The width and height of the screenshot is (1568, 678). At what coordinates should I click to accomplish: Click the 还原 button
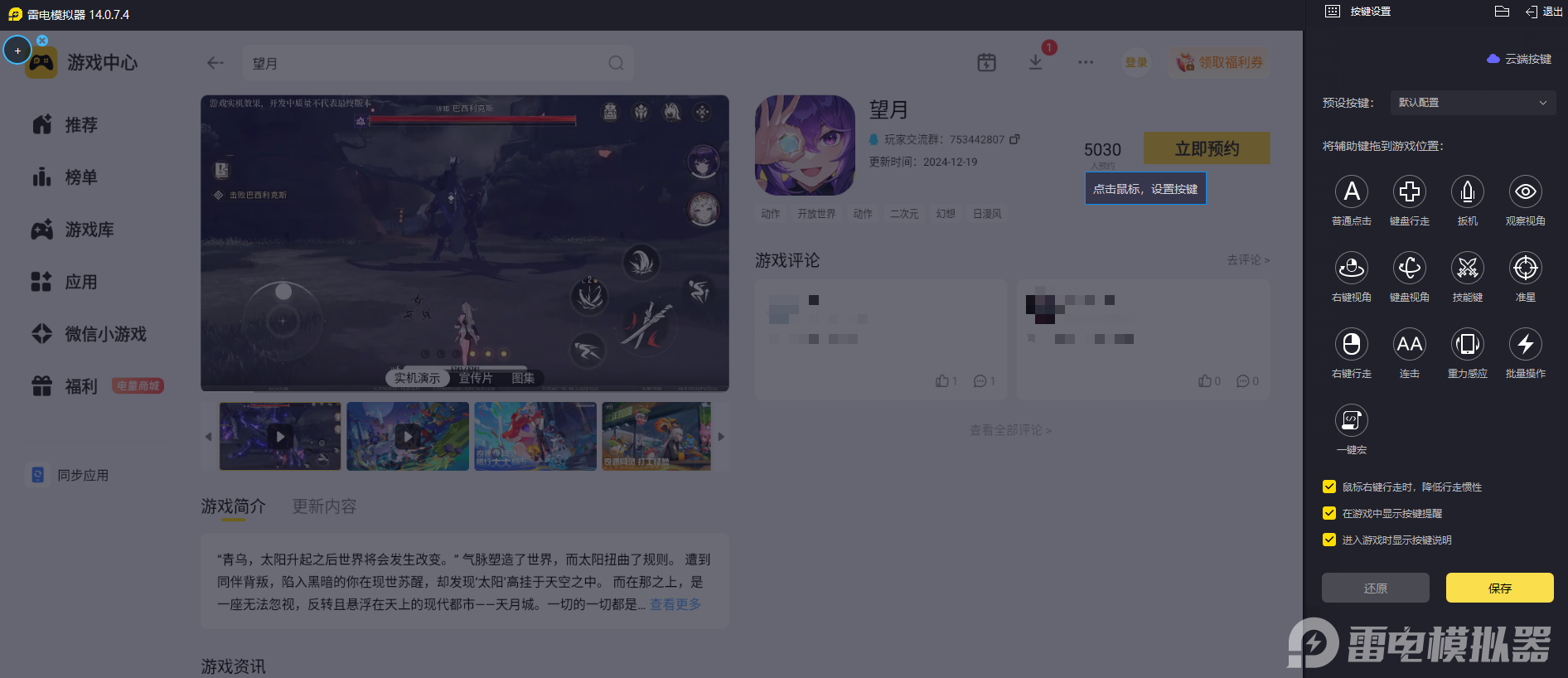[x=1376, y=588]
